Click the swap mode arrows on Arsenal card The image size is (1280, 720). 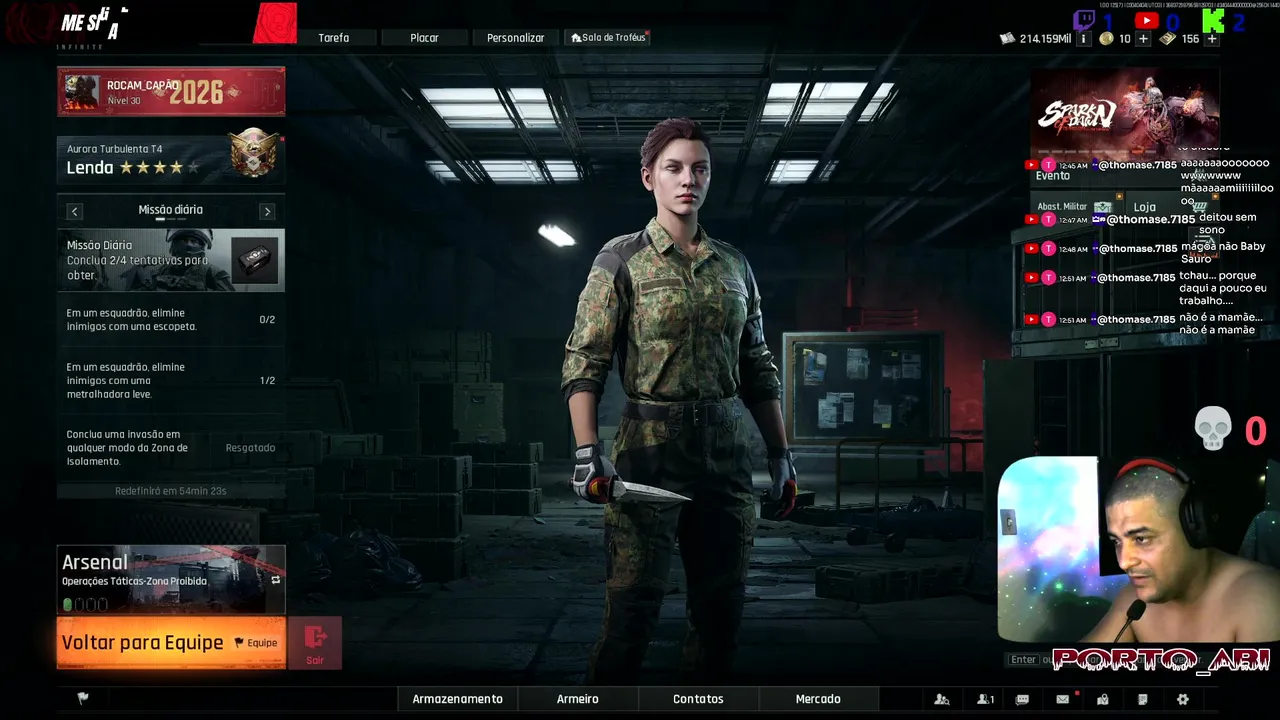point(275,579)
